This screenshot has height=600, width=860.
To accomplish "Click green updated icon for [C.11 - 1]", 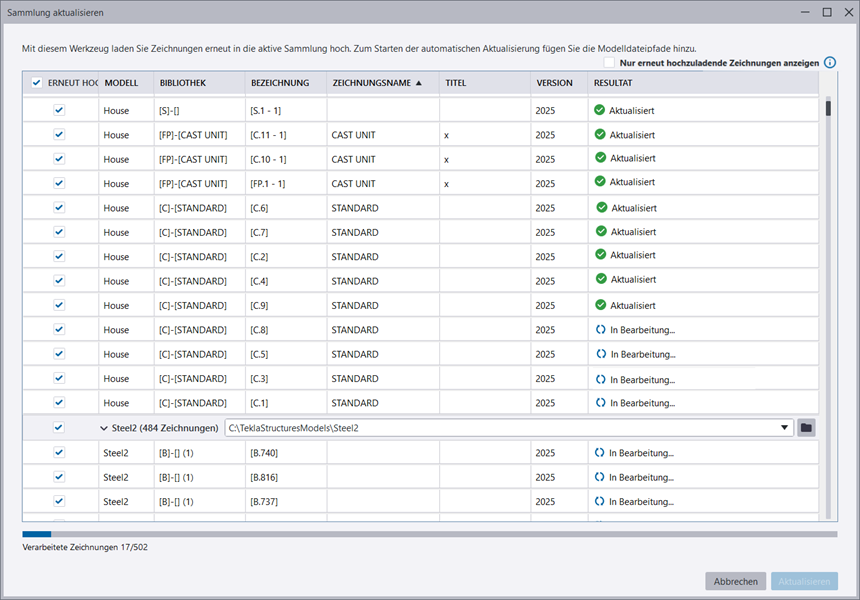I will coord(600,134).
